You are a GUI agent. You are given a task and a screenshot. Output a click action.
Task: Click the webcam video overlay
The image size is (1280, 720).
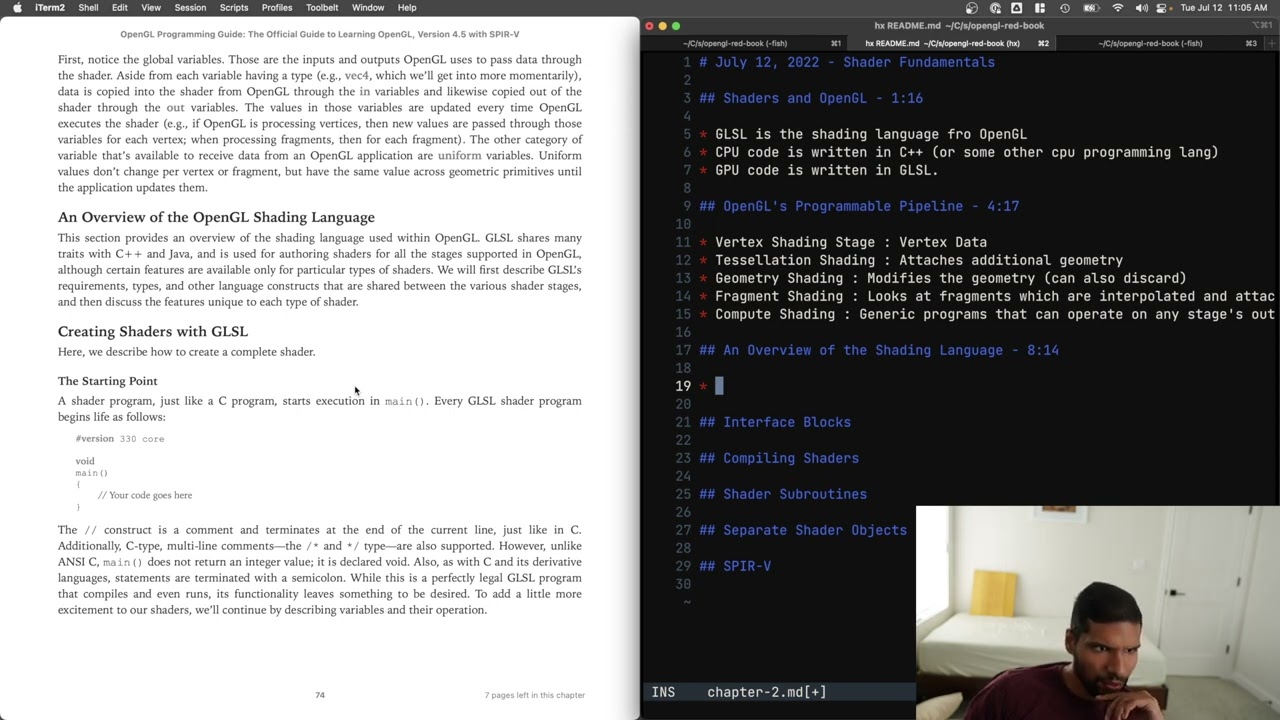1097,613
